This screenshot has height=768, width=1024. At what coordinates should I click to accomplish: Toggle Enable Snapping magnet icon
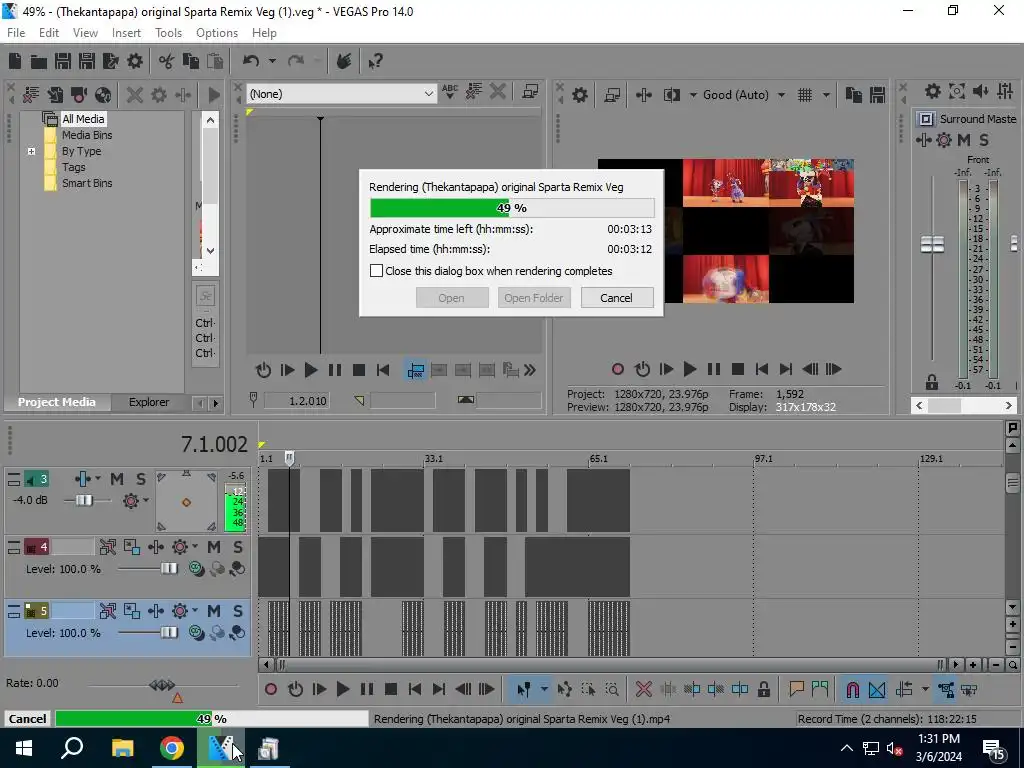coord(852,689)
